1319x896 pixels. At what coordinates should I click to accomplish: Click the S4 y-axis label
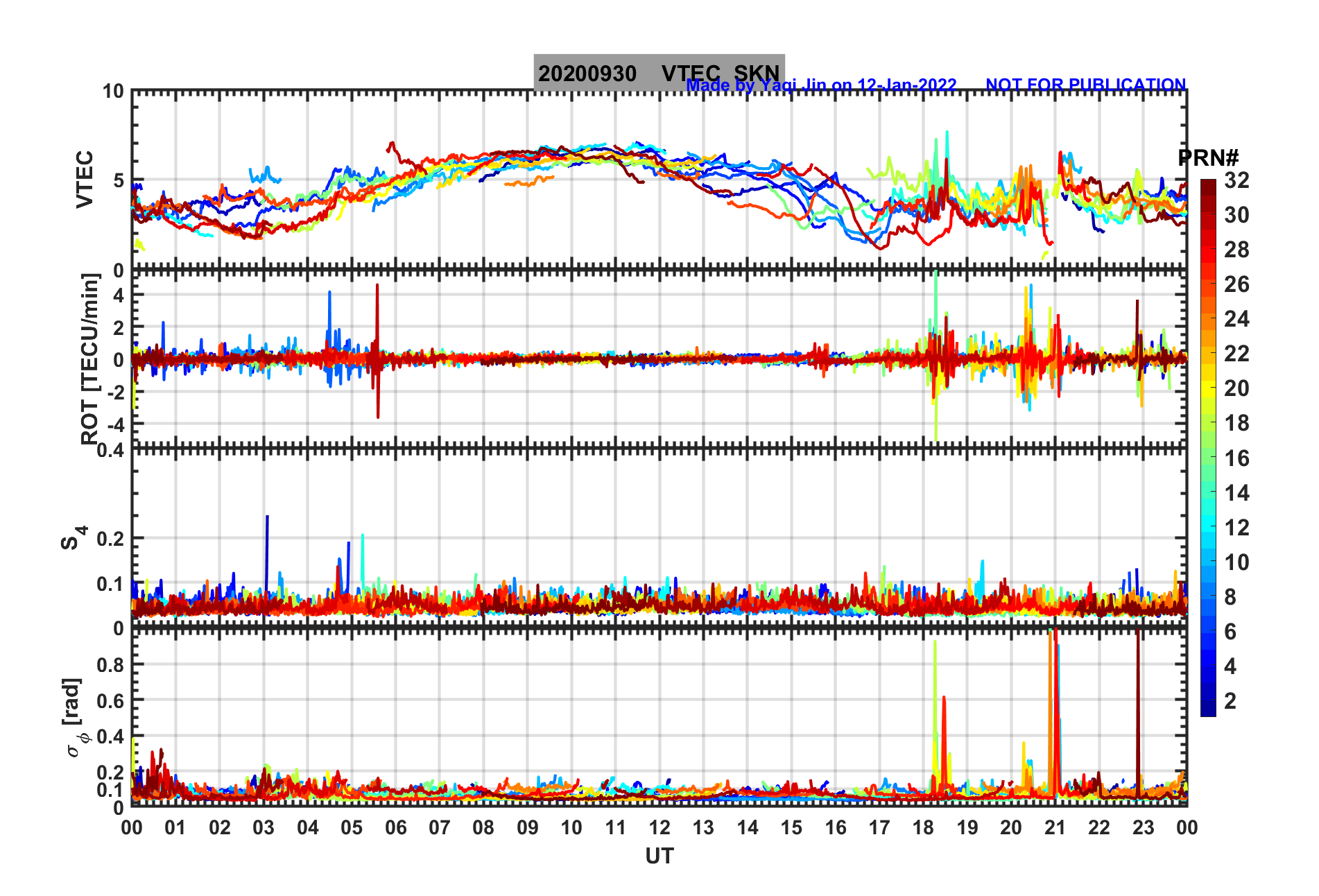[x=74, y=537]
